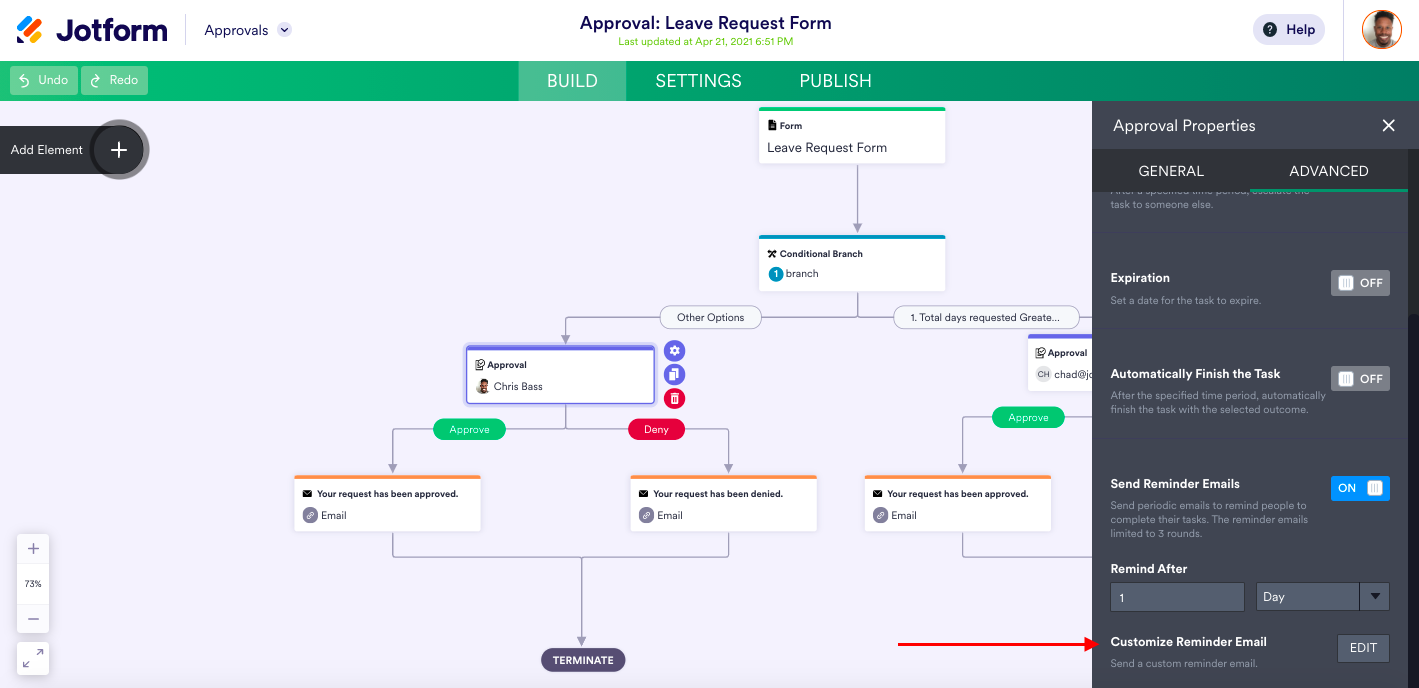Viewport: 1419px width, 688px height.
Task: Close the Approval Properties panel
Action: [1388, 126]
